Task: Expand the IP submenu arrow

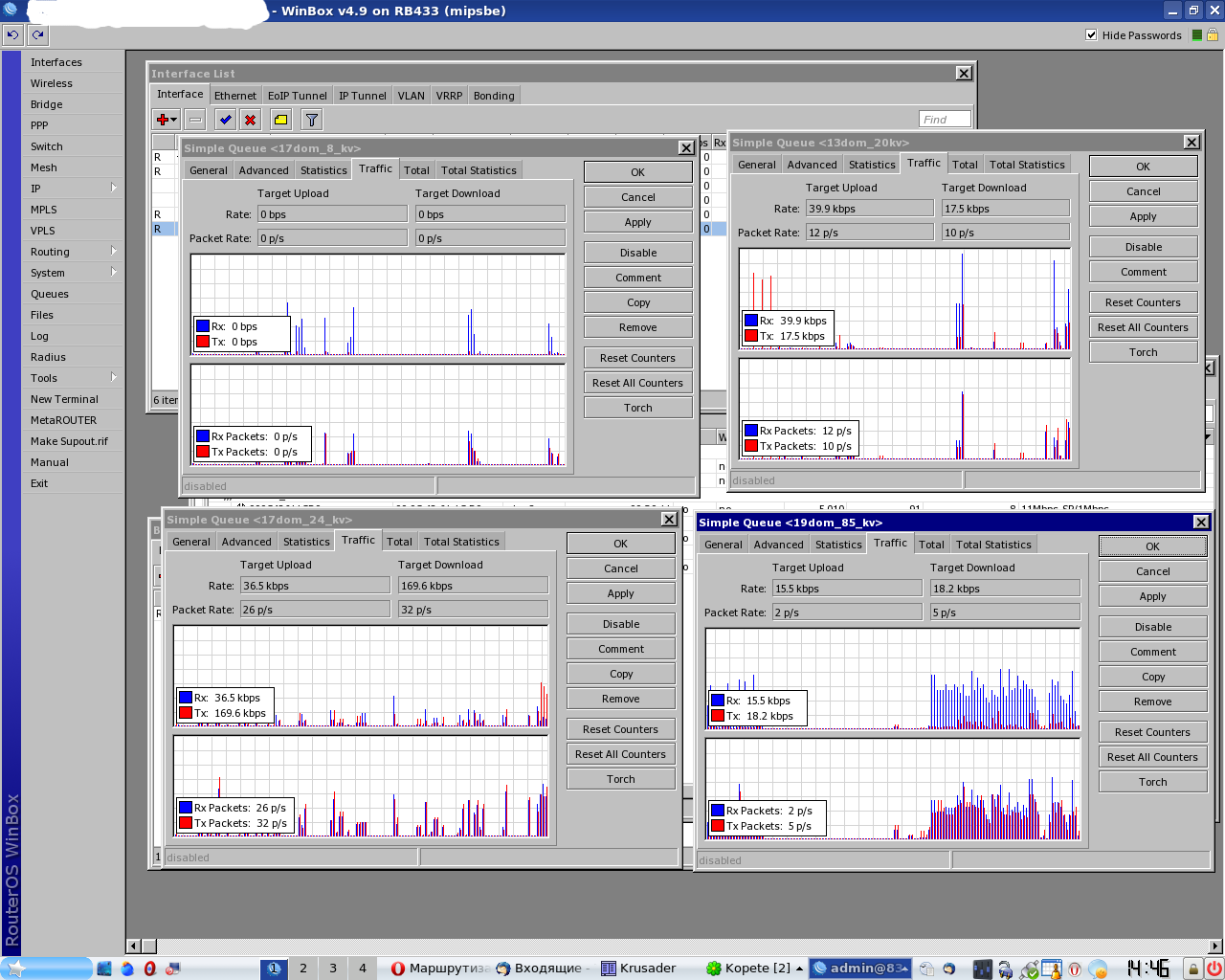Action: tap(113, 188)
